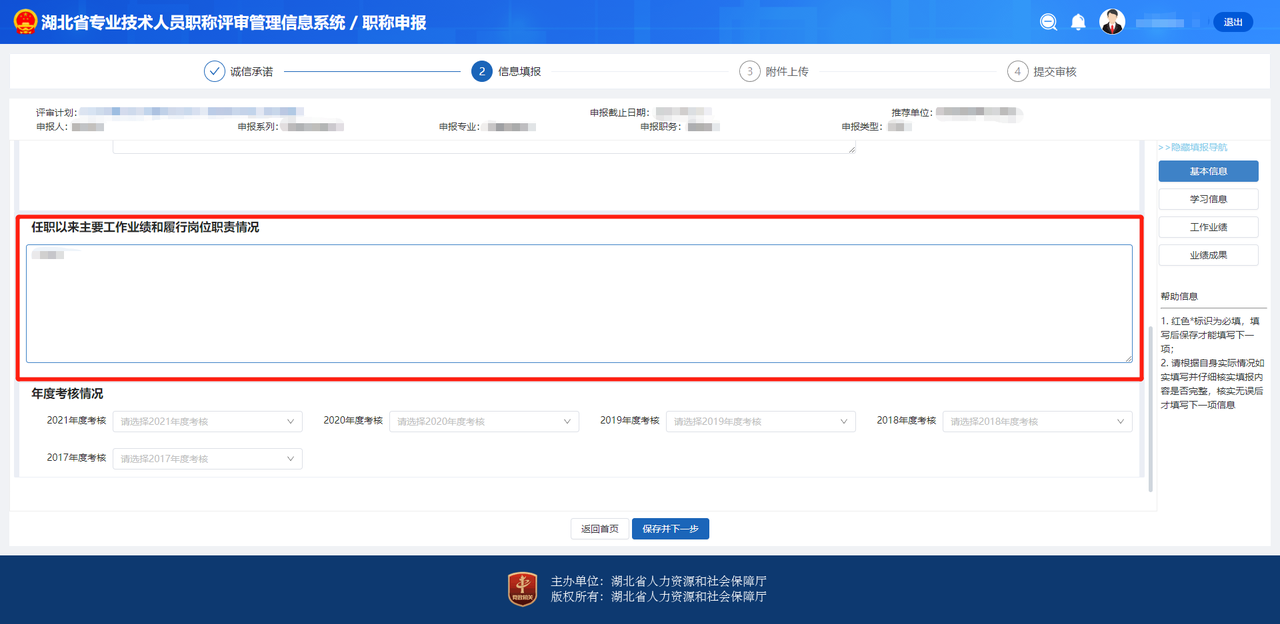This screenshot has height=624, width=1280.
Task: Switch to the 学习信息 section
Action: [1208, 198]
